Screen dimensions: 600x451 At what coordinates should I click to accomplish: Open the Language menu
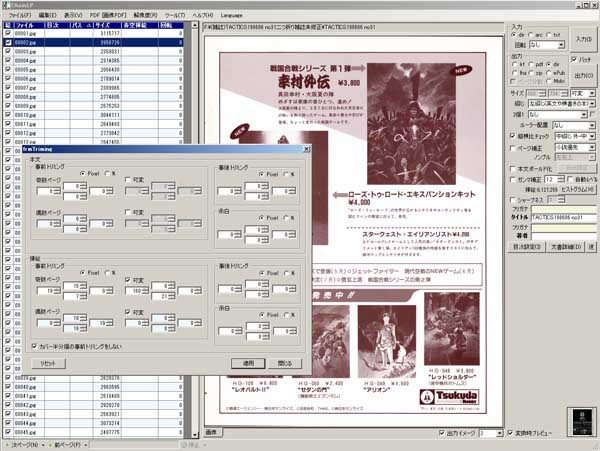tap(232, 15)
